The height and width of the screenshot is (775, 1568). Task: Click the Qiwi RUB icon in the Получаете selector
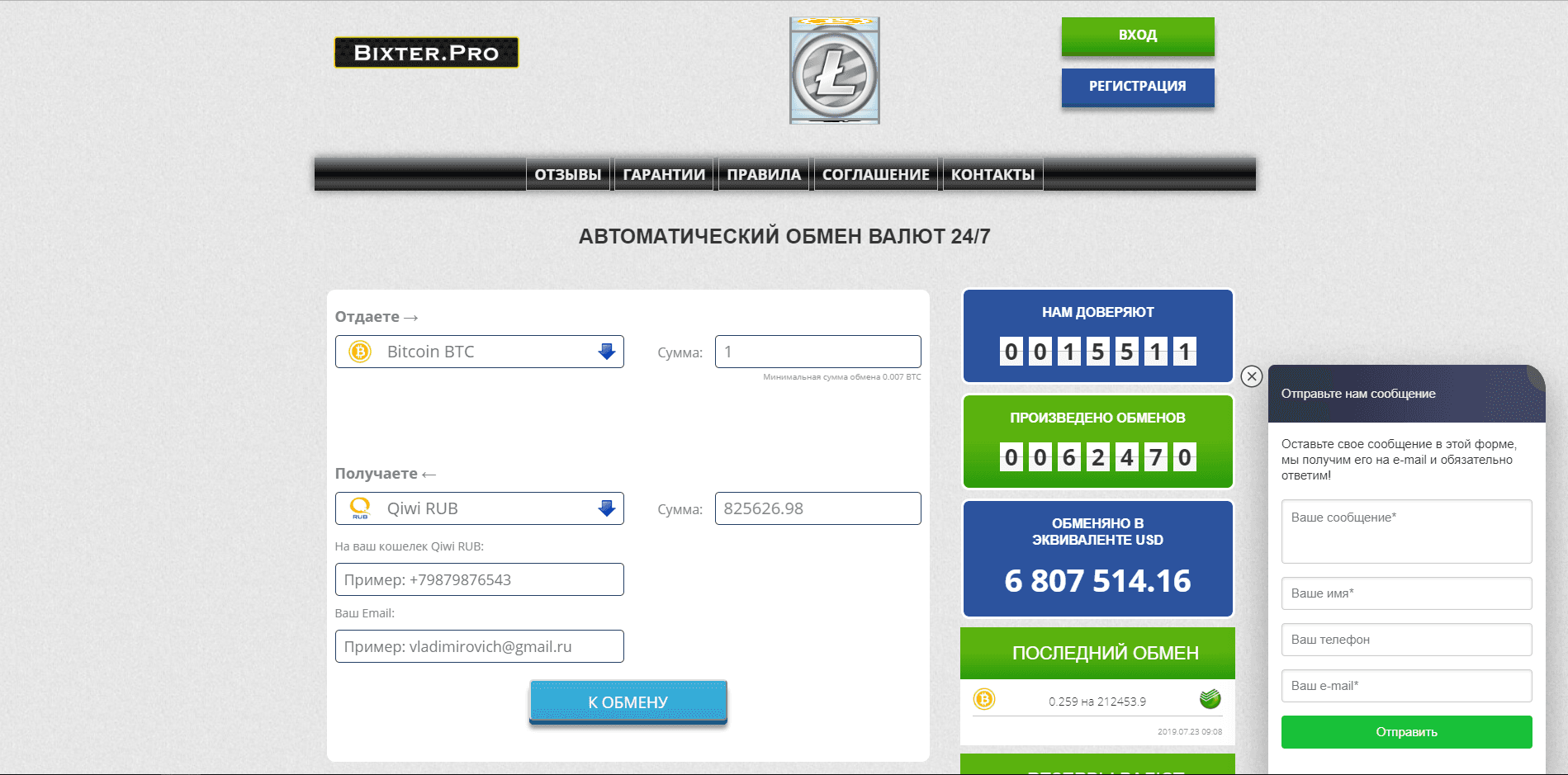pos(360,508)
